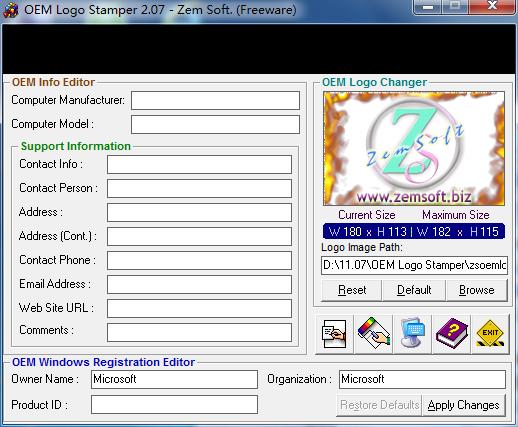
Task: Click the app icon in title bar
Action: (x=11, y=10)
